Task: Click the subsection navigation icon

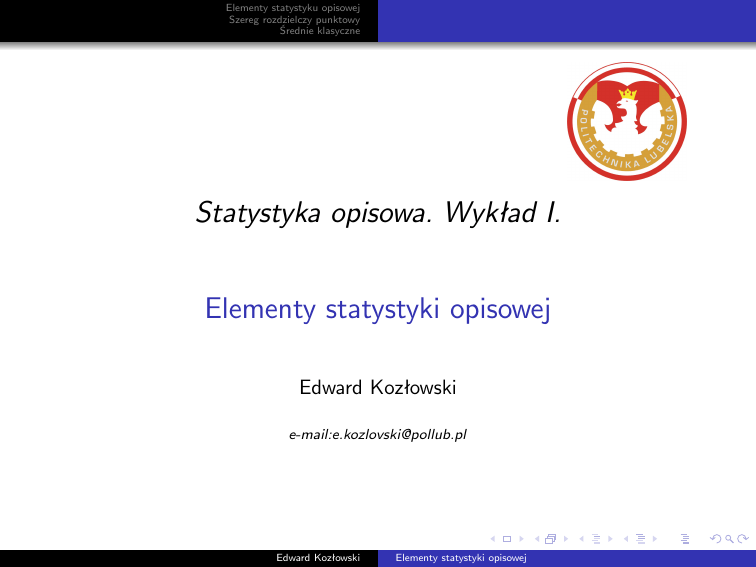Action: click(x=598, y=540)
